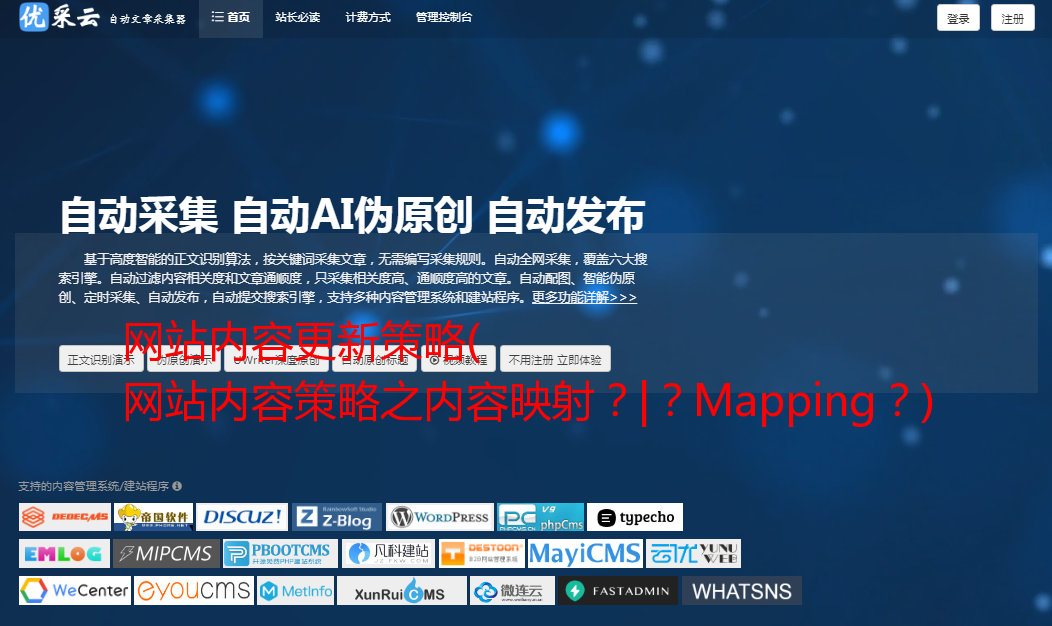Play the 视频教程 button

click(458, 359)
